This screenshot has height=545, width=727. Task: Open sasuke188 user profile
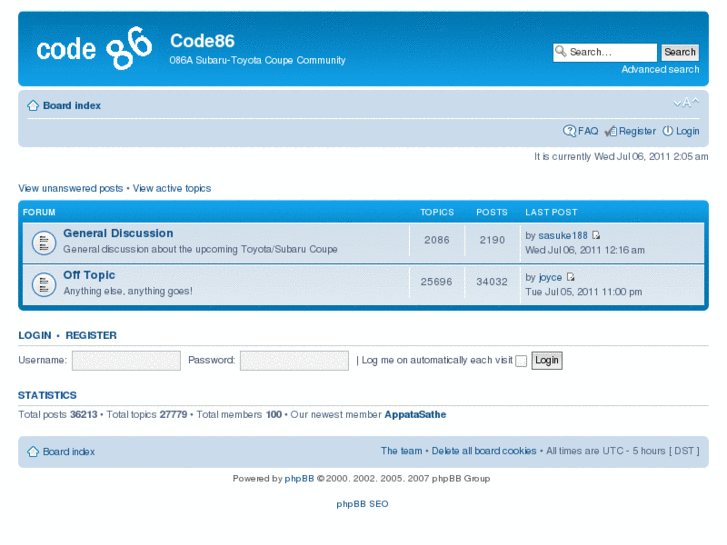(563, 236)
